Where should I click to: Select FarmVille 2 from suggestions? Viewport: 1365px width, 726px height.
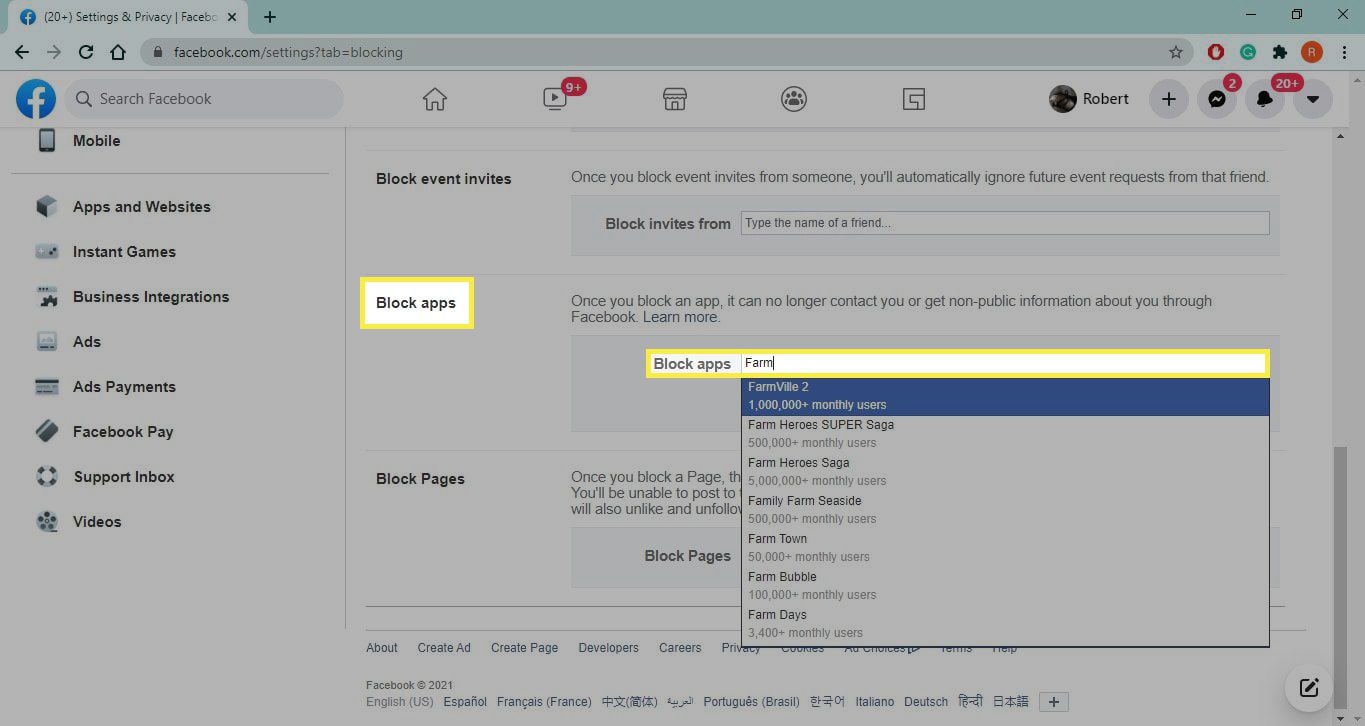coord(1005,396)
